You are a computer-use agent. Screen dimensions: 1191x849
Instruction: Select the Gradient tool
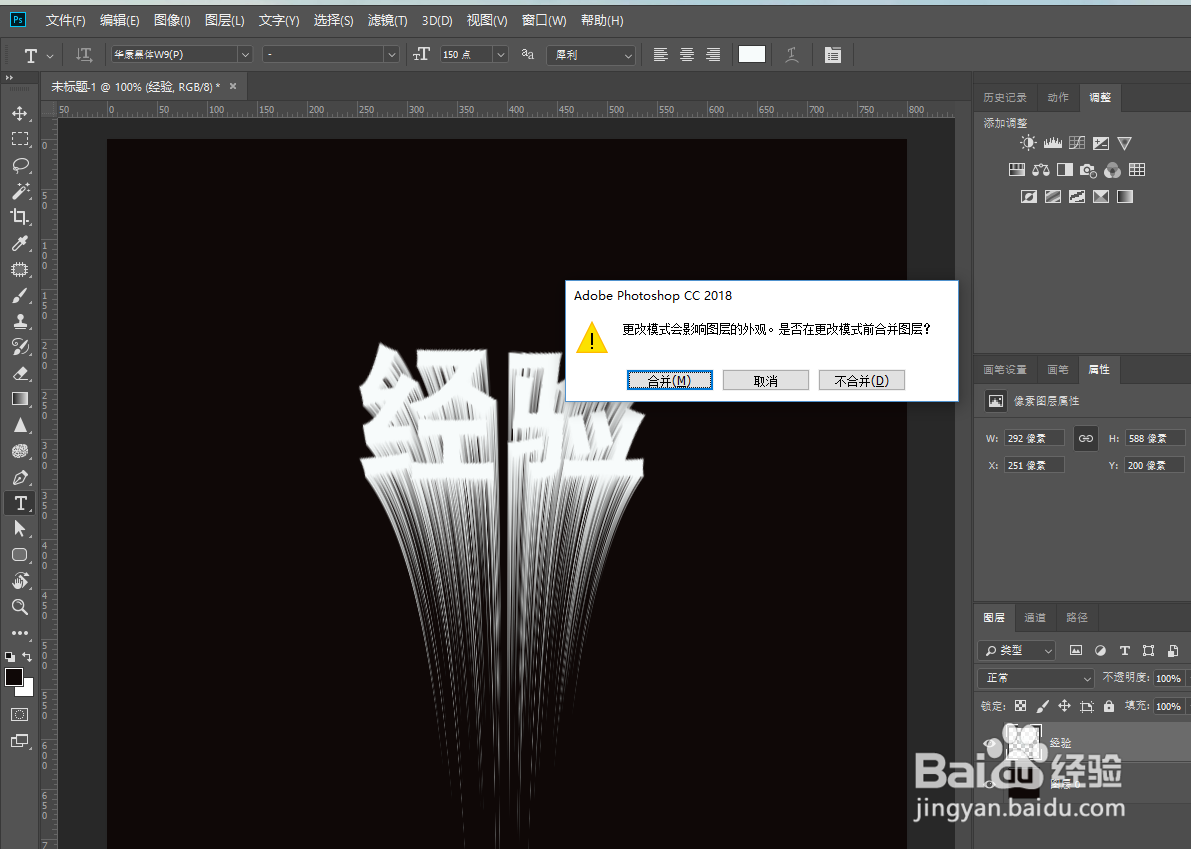[20, 399]
